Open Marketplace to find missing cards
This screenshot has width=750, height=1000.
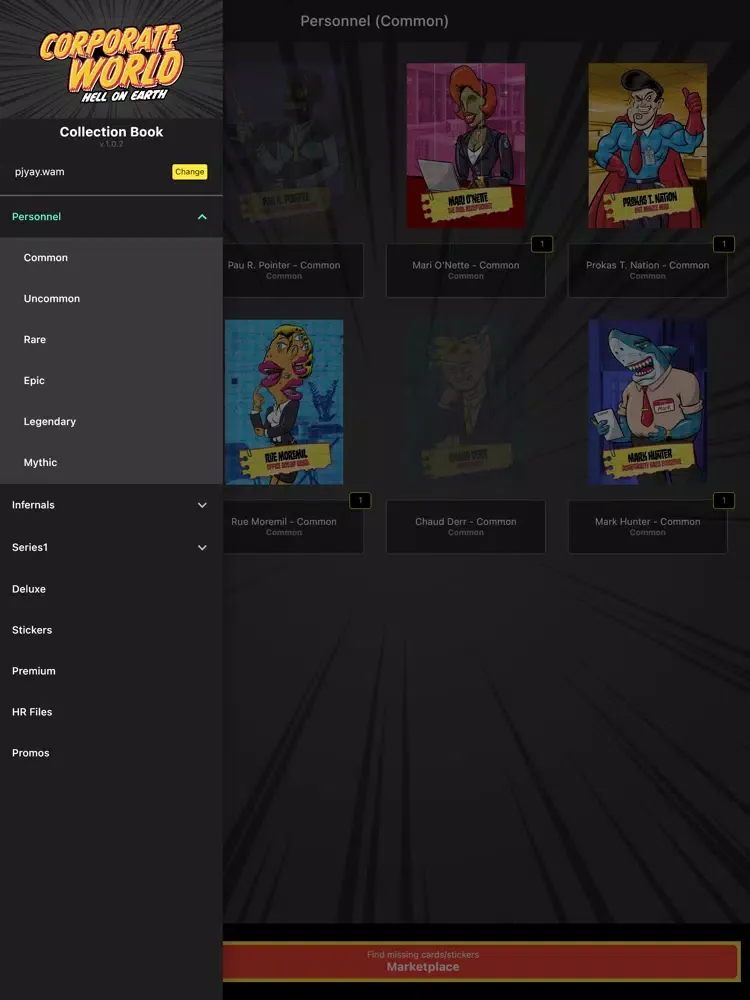pos(482,961)
